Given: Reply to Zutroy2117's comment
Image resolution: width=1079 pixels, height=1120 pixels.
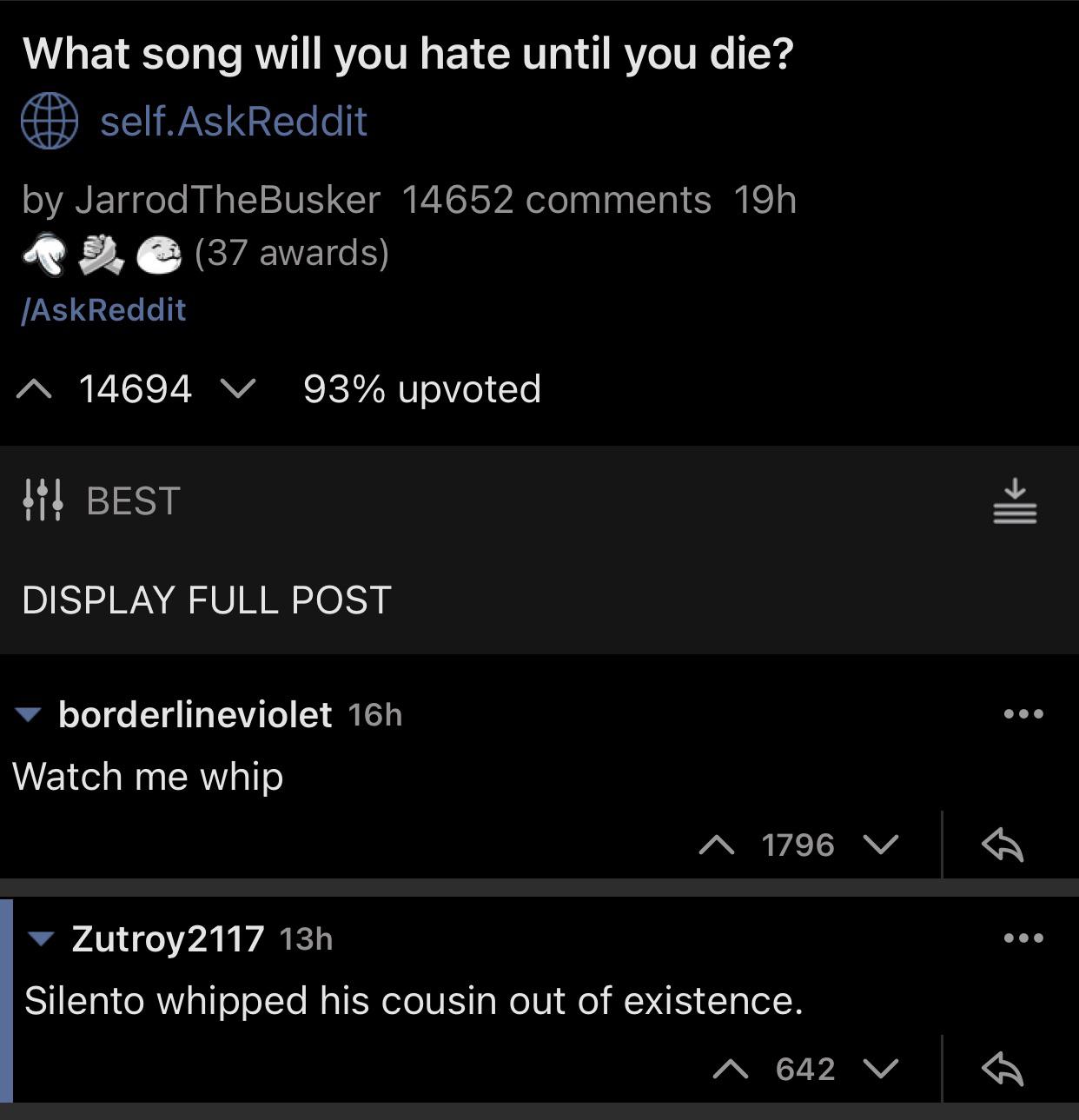Looking at the screenshot, I should tap(1003, 1069).
